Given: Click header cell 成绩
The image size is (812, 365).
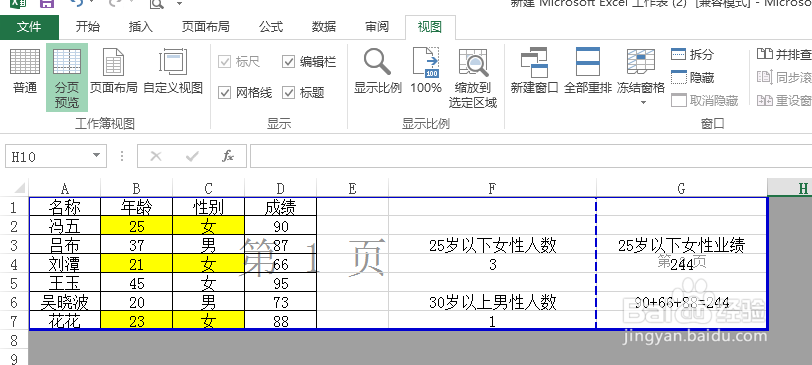Looking at the screenshot, I should (281, 208).
